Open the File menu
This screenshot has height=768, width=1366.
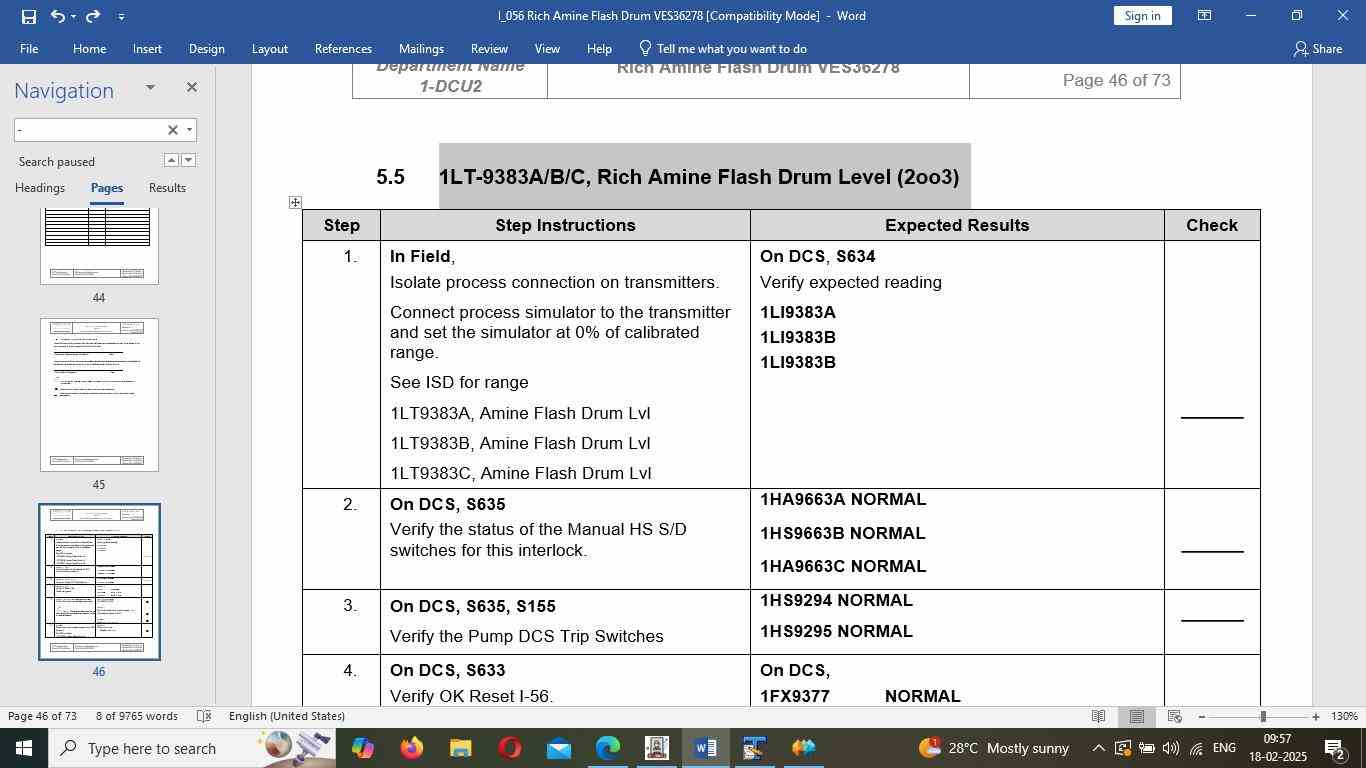(29, 48)
